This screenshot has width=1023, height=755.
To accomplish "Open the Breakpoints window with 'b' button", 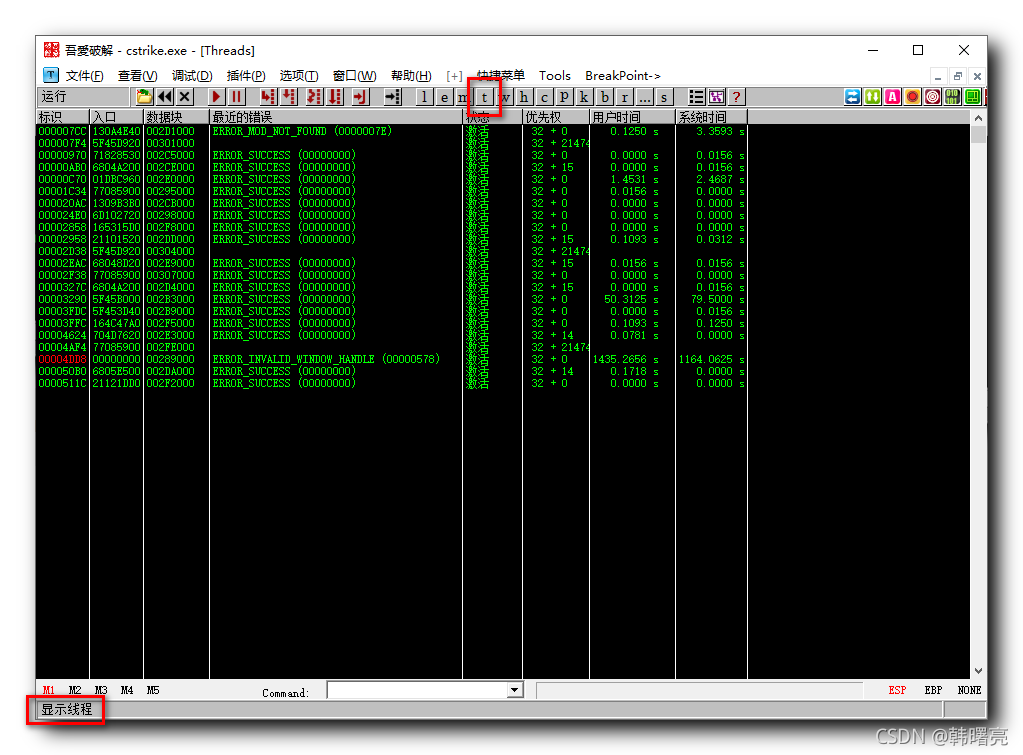I will pos(605,97).
